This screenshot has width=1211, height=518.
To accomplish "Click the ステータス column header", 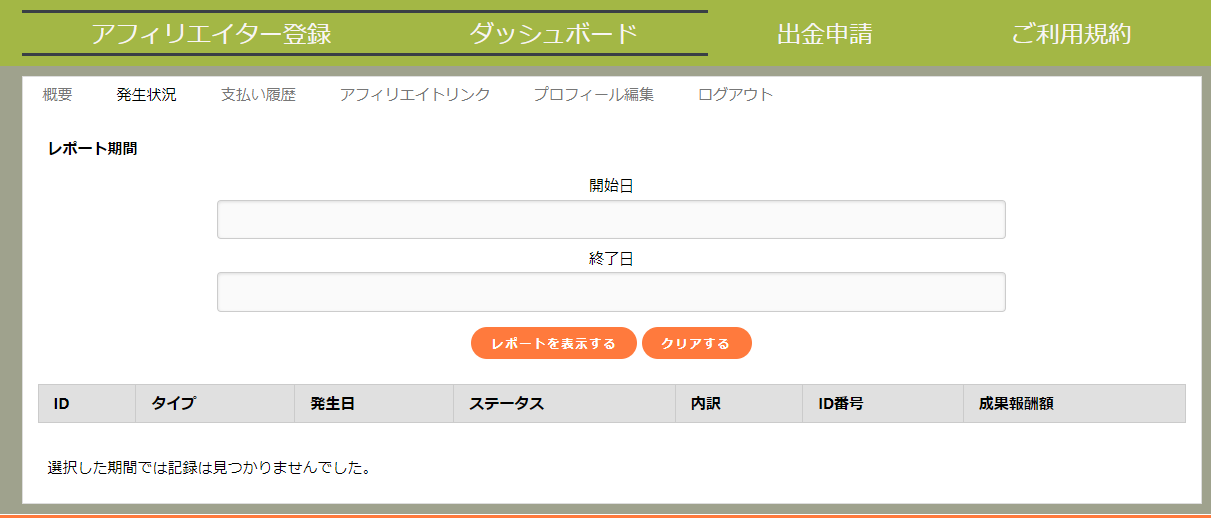I will click(x=565, y=404).
